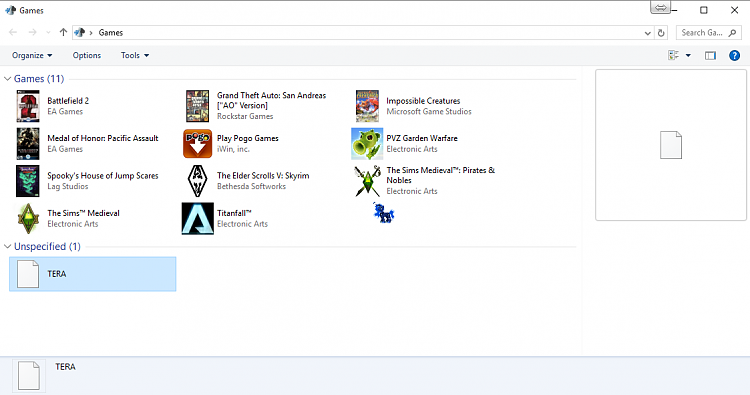Click the Games breadcrumb in address bar

(x=110, y=33)
